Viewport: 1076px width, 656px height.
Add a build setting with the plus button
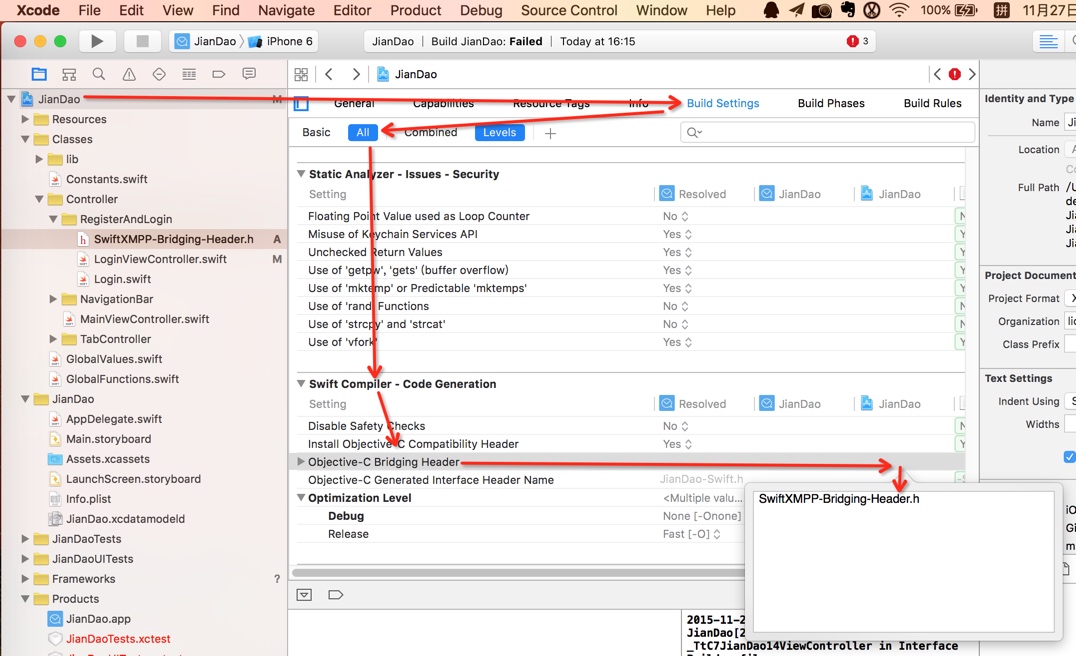550,133
